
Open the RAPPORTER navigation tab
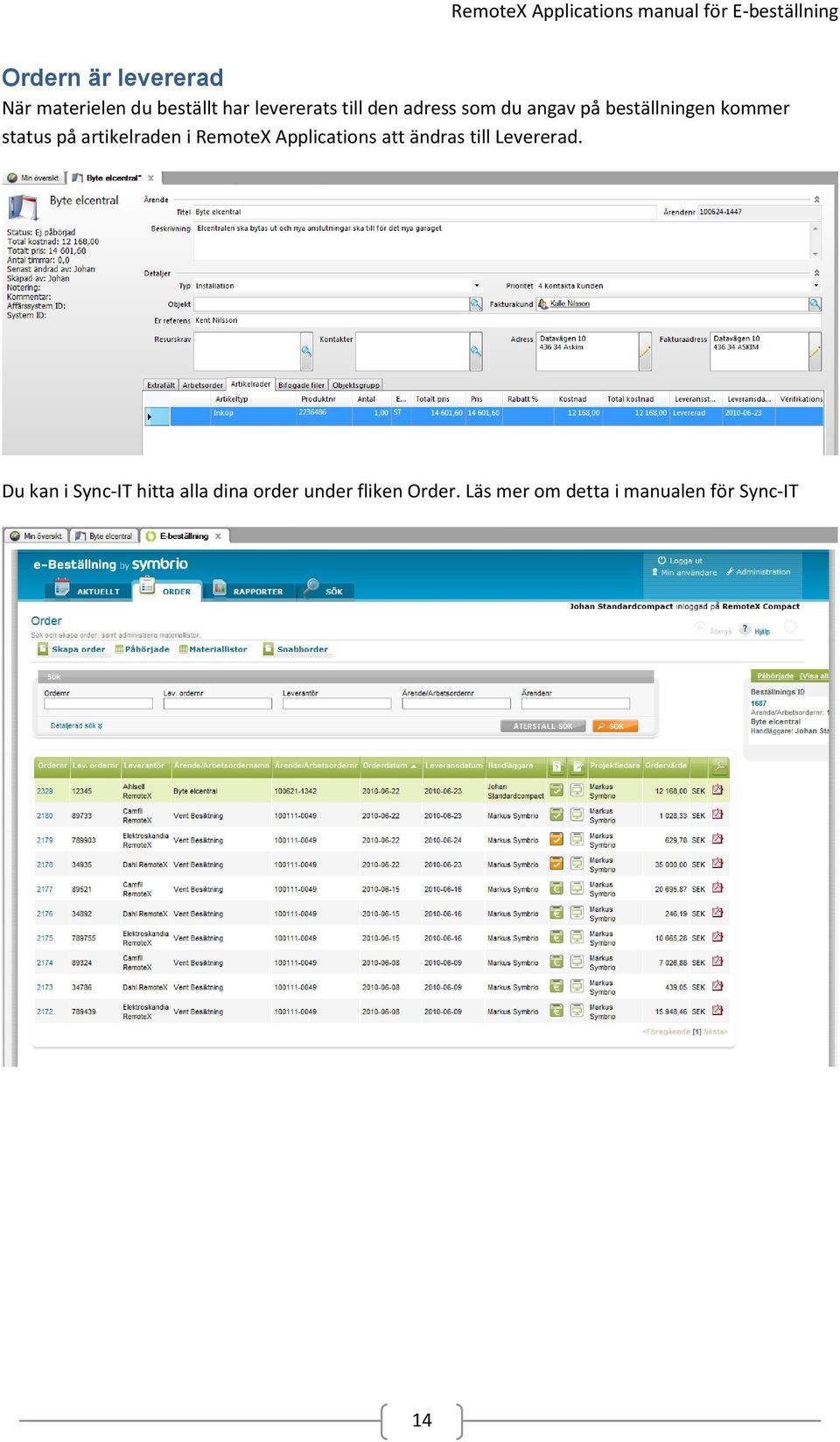pos(248,591)
